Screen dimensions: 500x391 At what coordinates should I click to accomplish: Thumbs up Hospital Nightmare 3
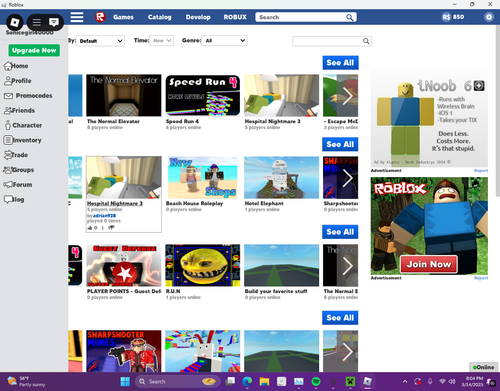(x=90, y=228)
